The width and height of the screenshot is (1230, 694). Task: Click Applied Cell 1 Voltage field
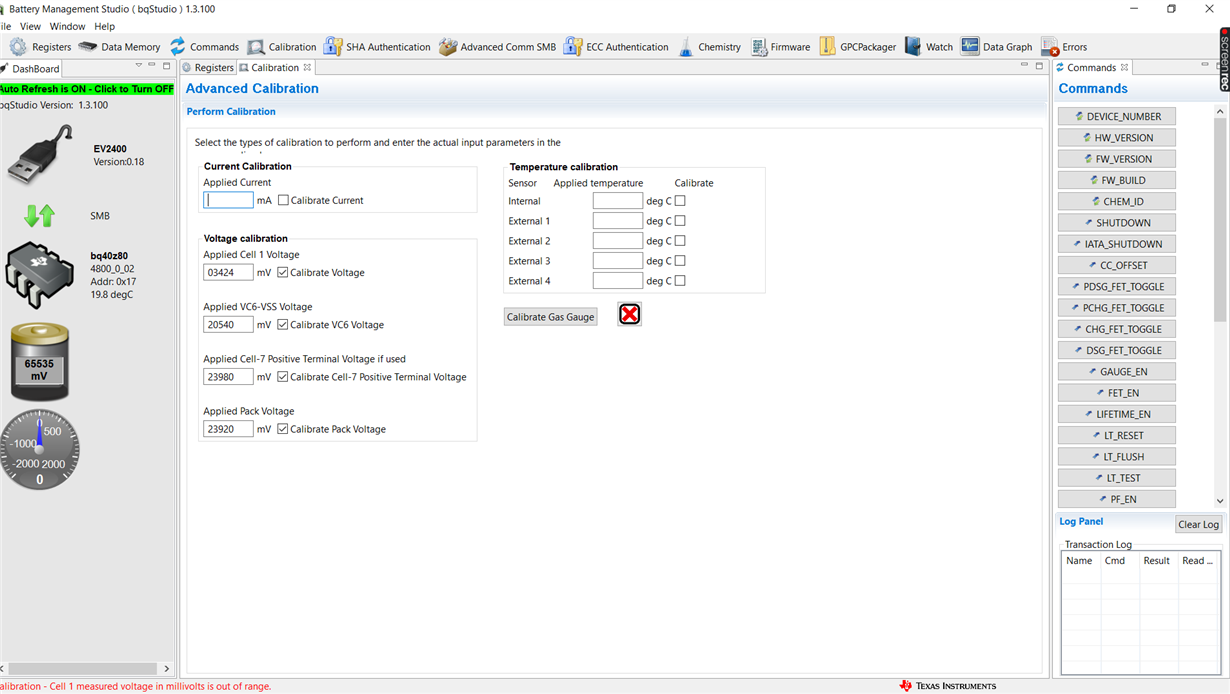coord(228,272)
